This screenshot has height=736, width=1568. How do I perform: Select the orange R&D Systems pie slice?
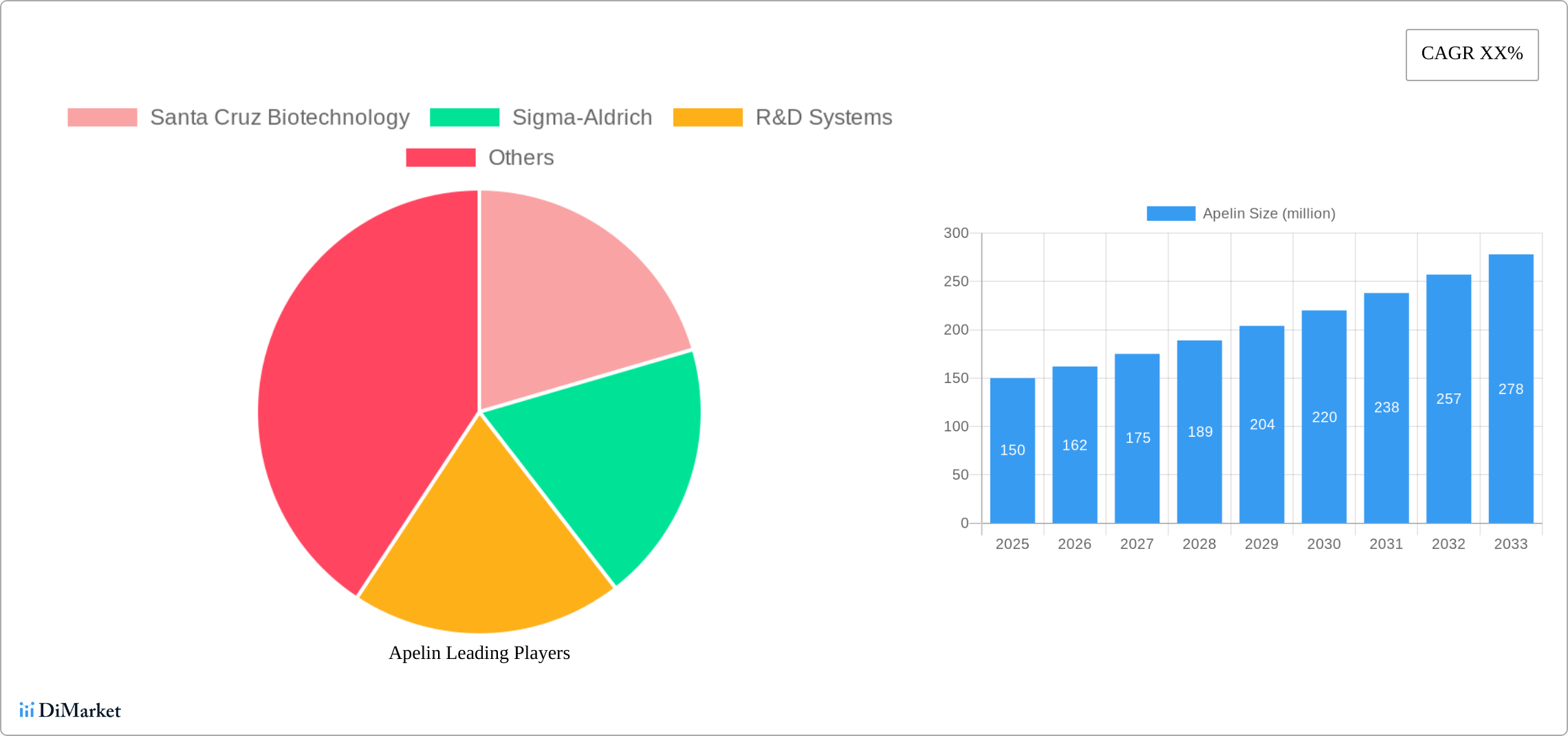pos(485,550)
